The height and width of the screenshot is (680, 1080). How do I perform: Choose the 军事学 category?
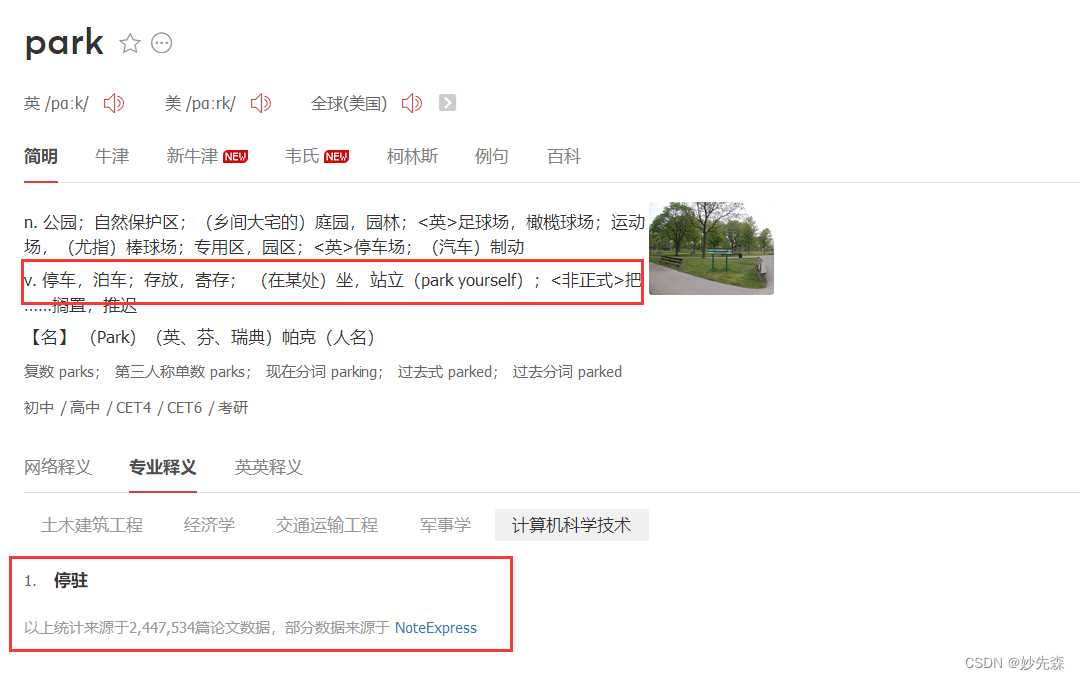tap(446, 525)
